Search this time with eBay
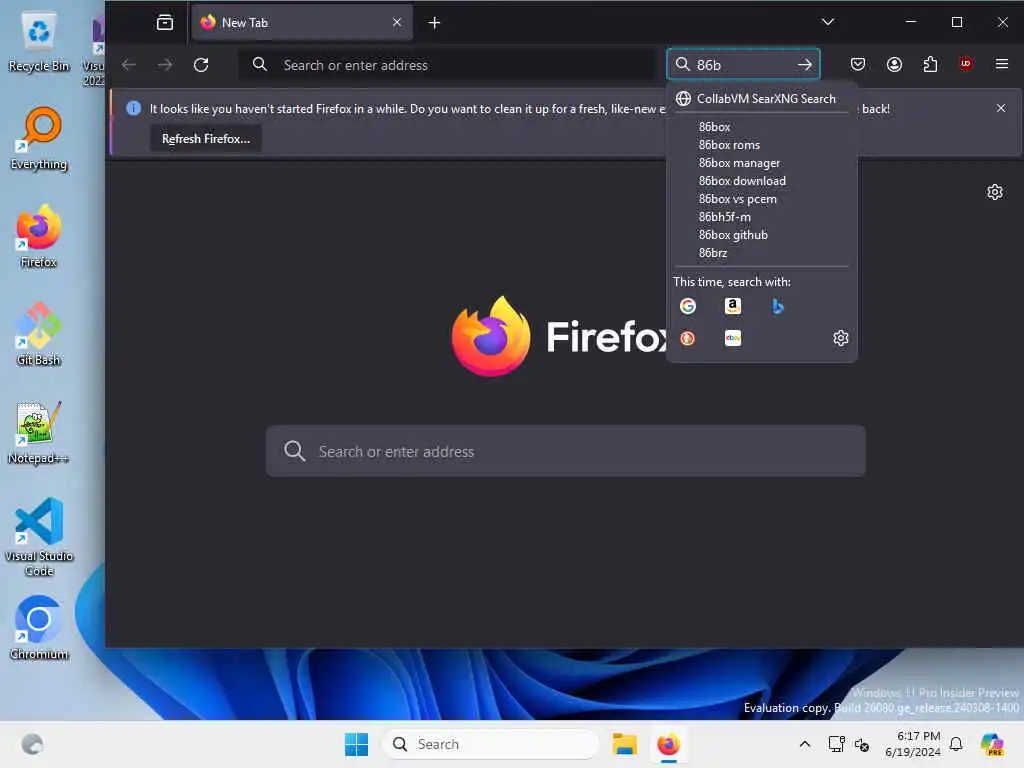 [x=733, y=338]
